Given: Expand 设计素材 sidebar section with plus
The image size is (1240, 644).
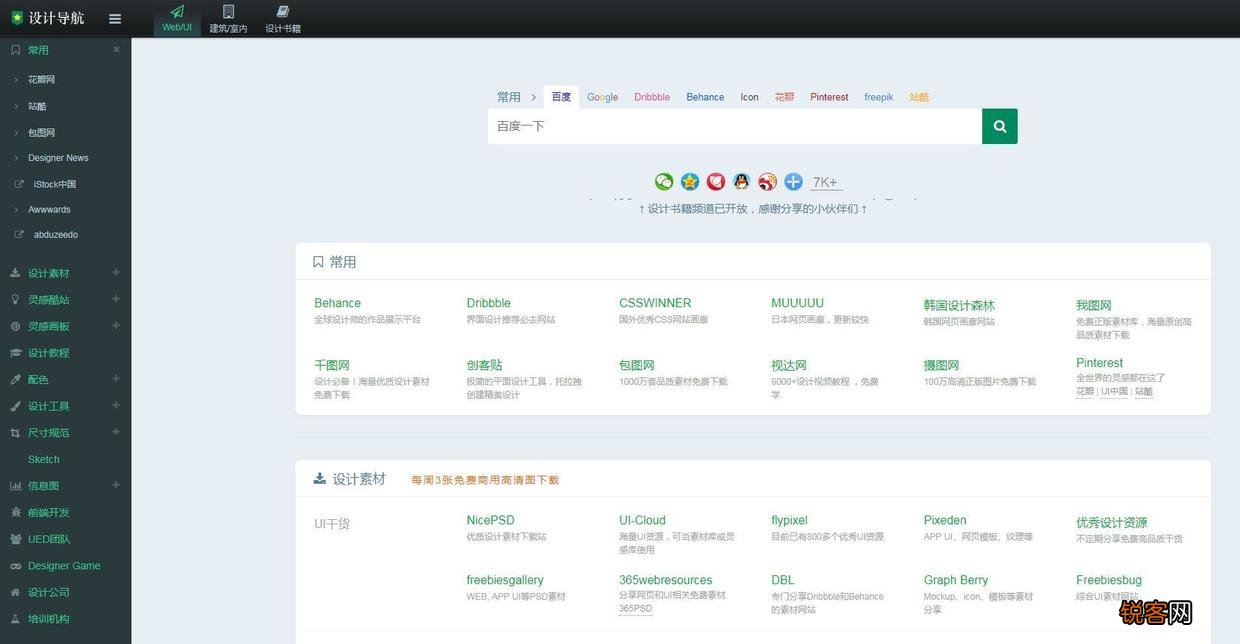Looking at the screenshot, I should (x=116, y=272).
